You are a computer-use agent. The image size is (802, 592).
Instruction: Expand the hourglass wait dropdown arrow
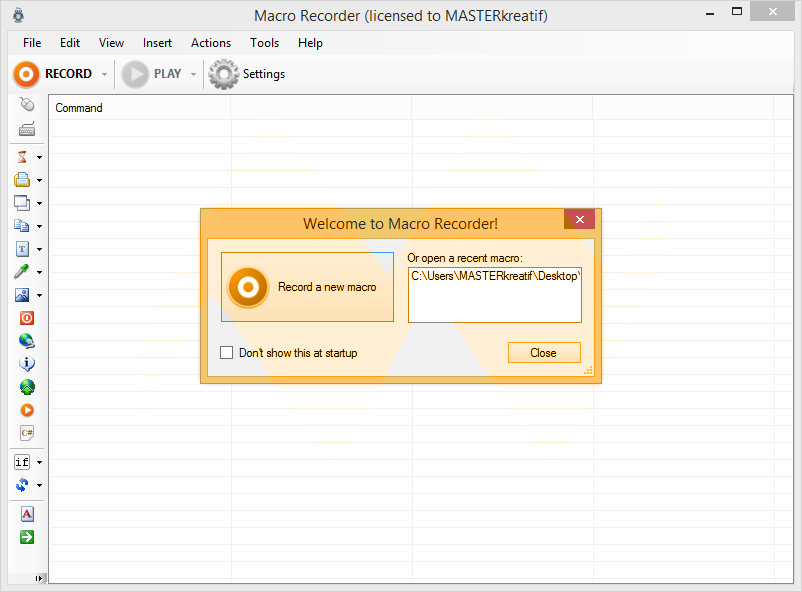coord(39,158)
